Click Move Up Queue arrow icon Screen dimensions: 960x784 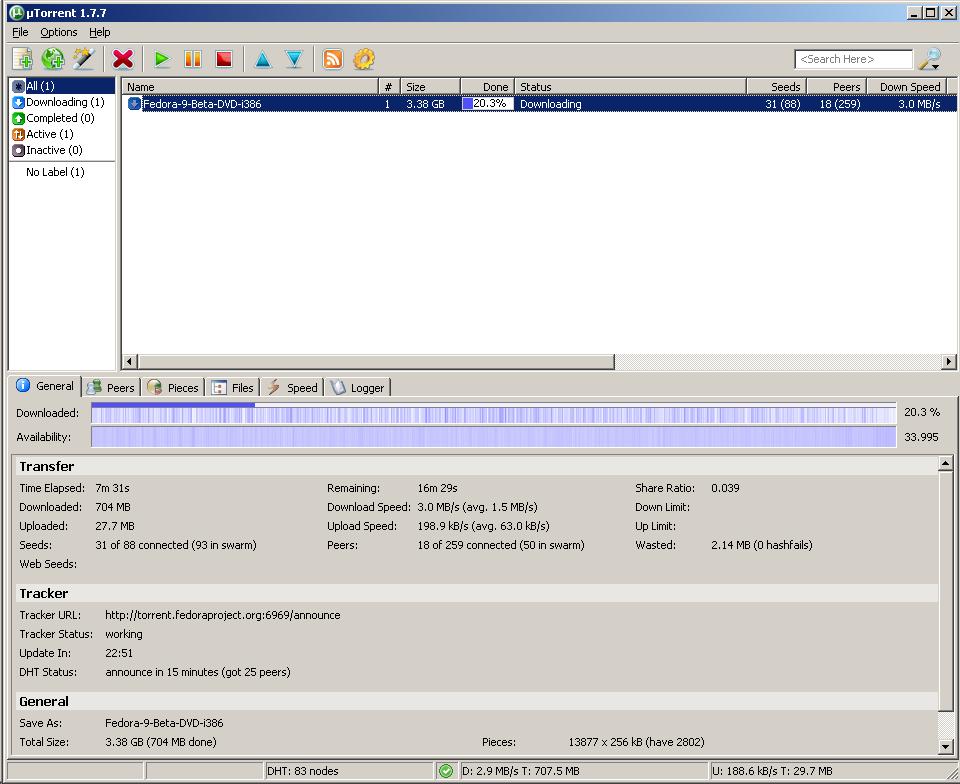pyautogui.click(x=263, y=59)
